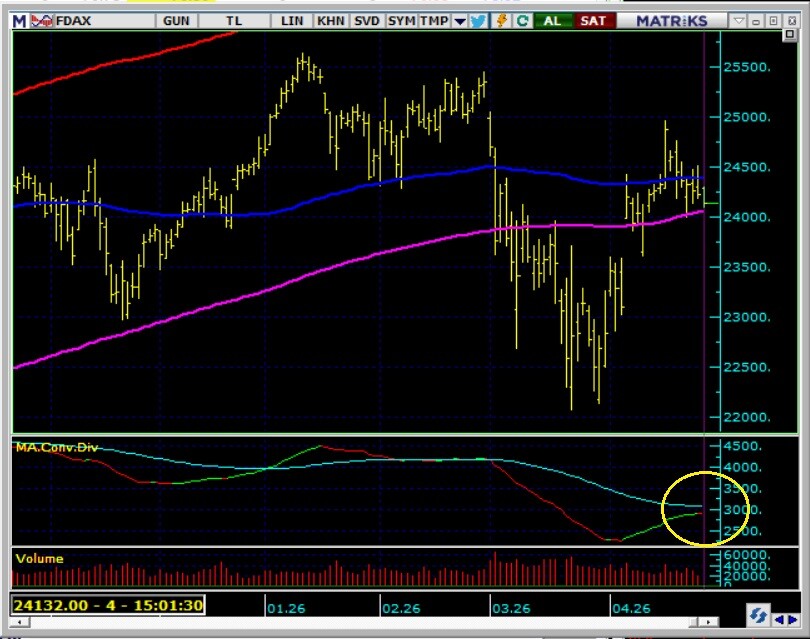Click the chart icon beside FDAX
Image resolution: width=810 pixels, height=639 pixels.
point(40,20)
